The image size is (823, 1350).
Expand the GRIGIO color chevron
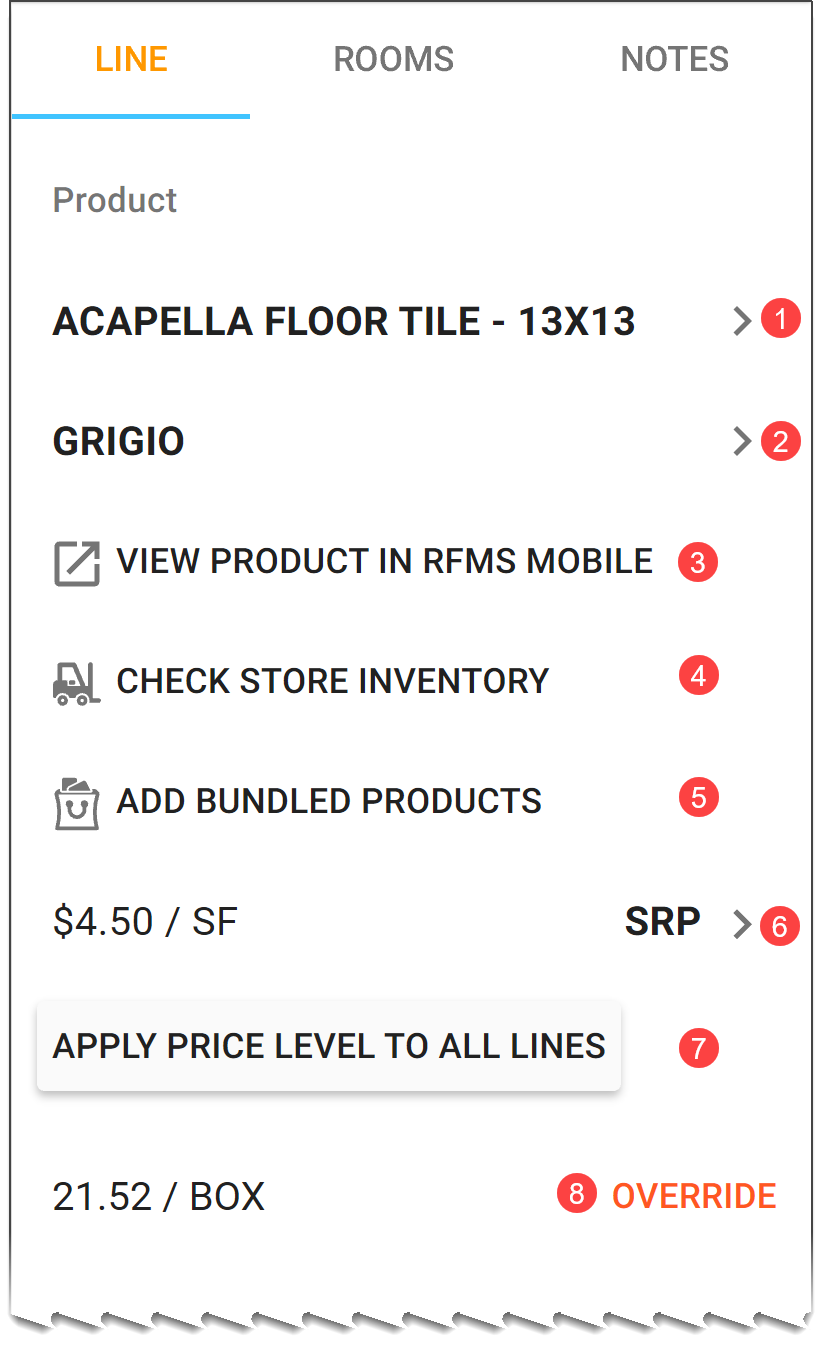coord(742,442)
